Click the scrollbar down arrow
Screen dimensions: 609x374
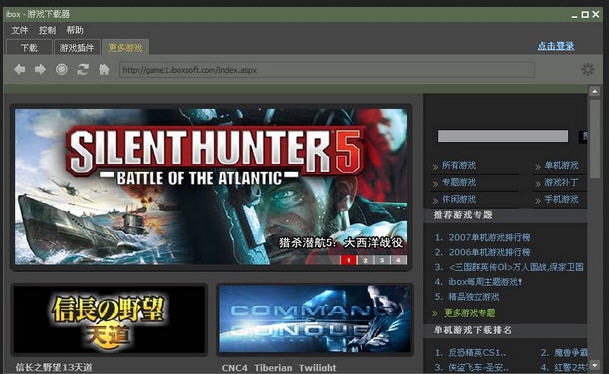[595, 365]
